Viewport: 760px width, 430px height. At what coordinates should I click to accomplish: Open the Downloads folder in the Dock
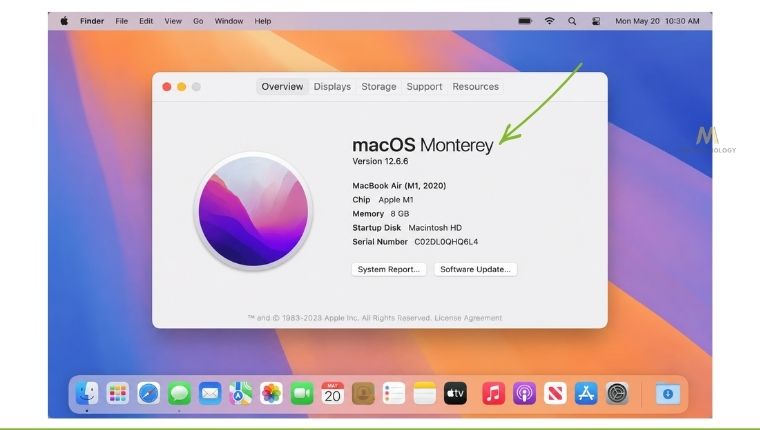(667, 393)
